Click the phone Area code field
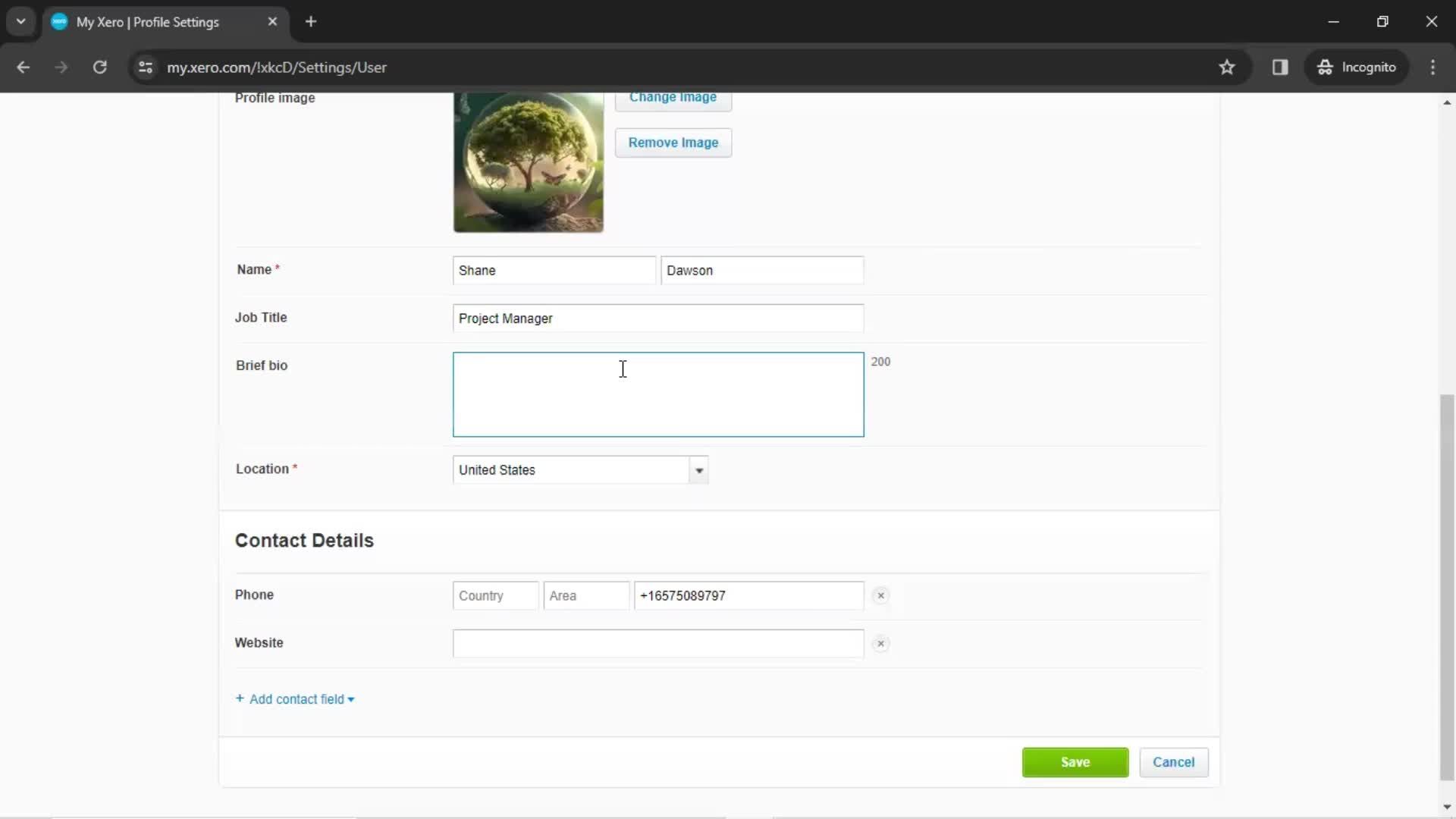 click(x=586, y=595)
